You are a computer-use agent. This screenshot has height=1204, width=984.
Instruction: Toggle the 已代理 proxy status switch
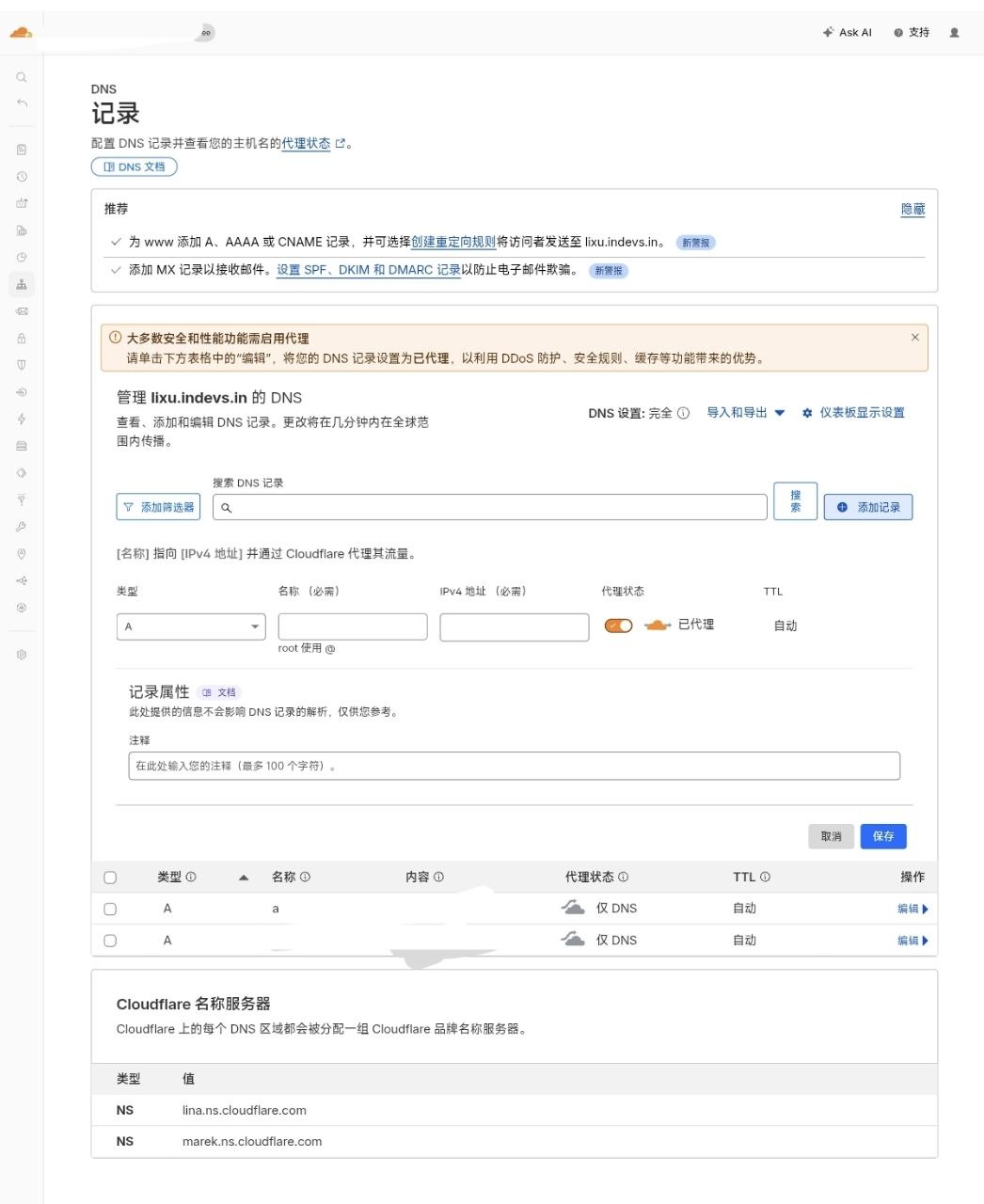pos(618,626)
